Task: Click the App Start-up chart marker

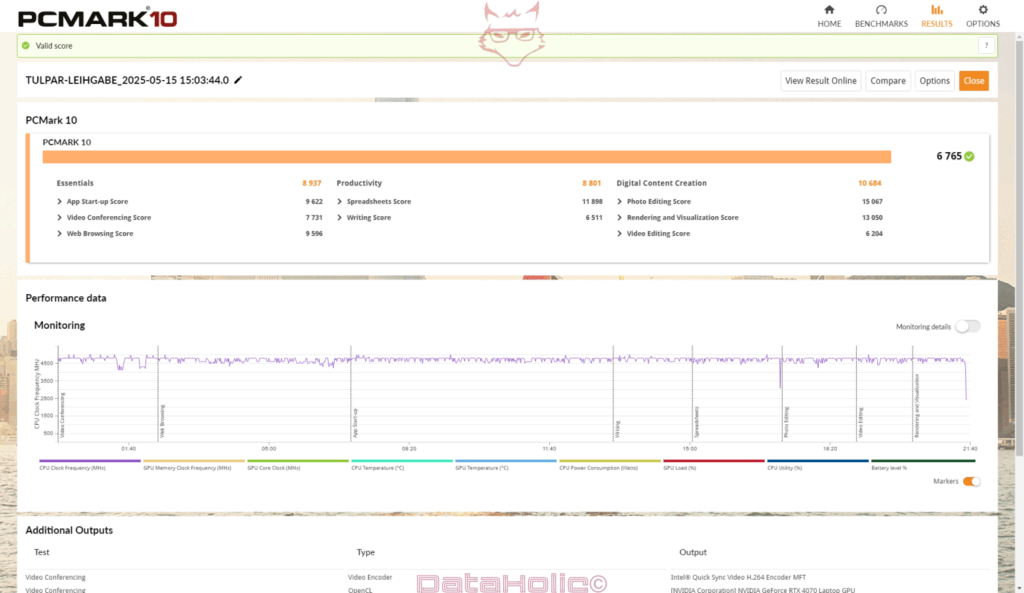Action: pos(355,423)
